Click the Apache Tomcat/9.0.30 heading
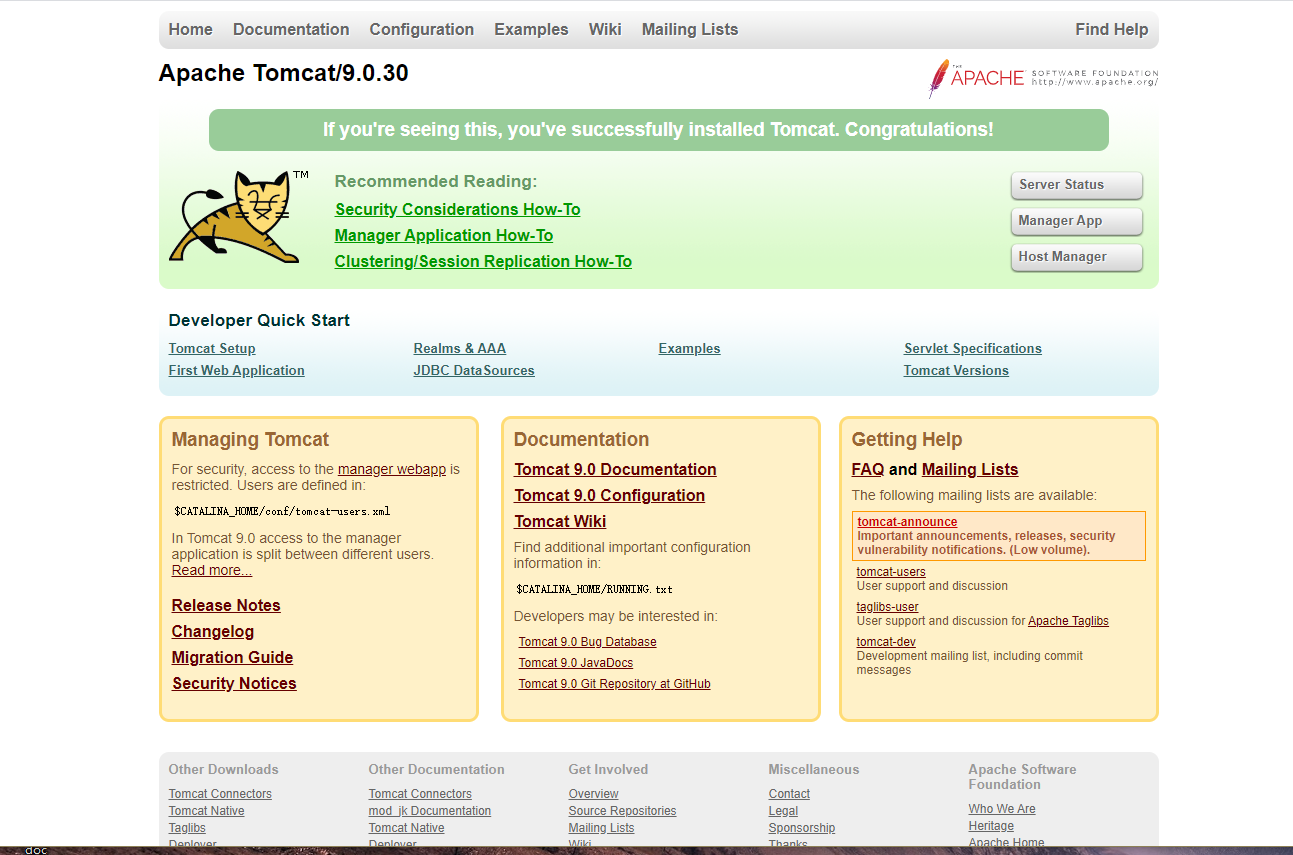 point(284,73)
